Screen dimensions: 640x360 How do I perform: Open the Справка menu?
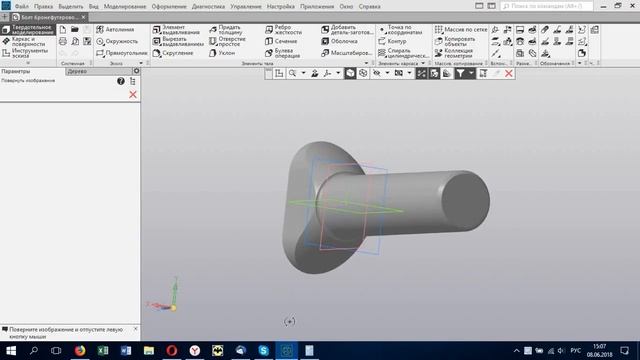point(369,7)
